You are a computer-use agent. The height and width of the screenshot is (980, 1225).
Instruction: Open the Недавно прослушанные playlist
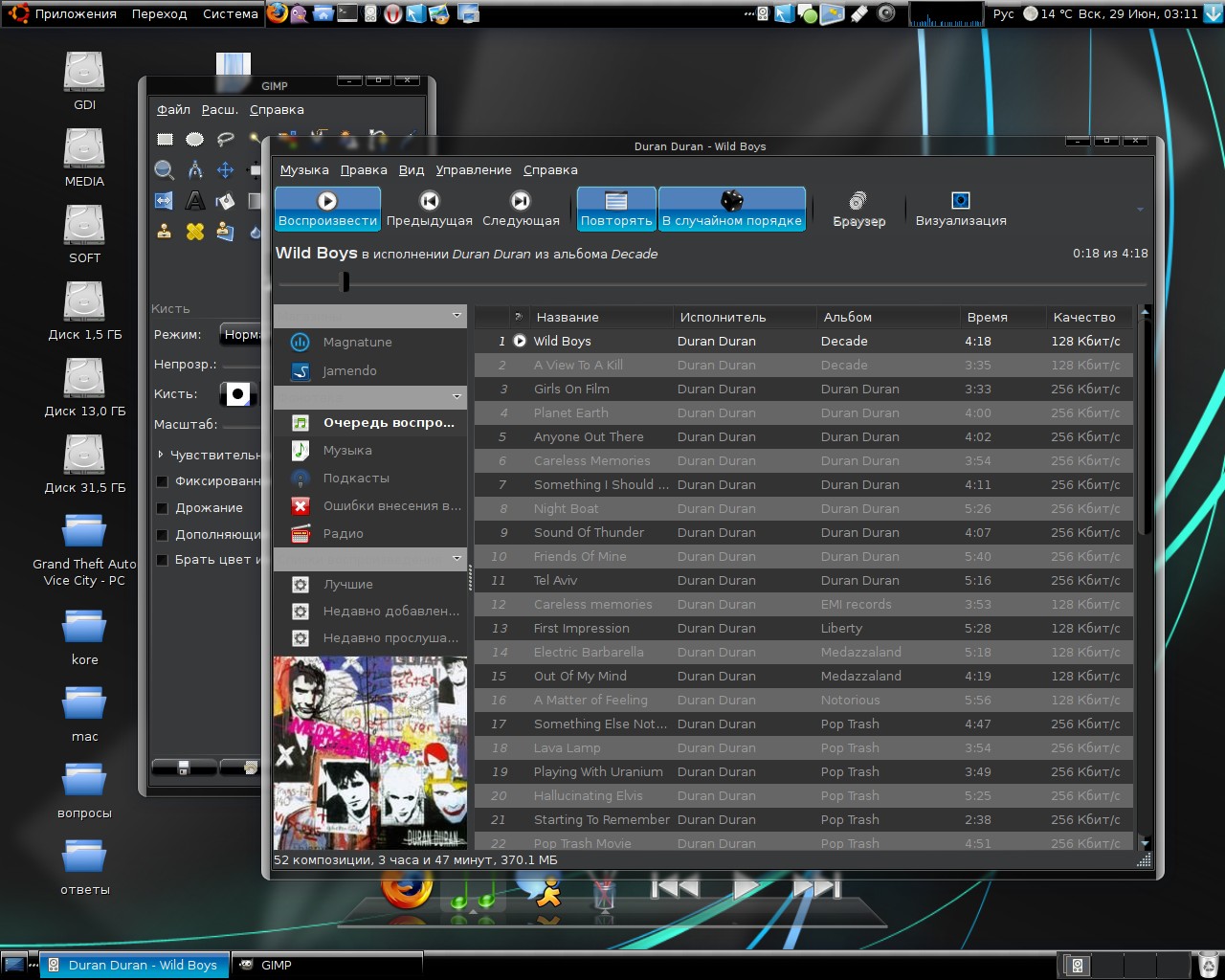(x=370, y=637)
